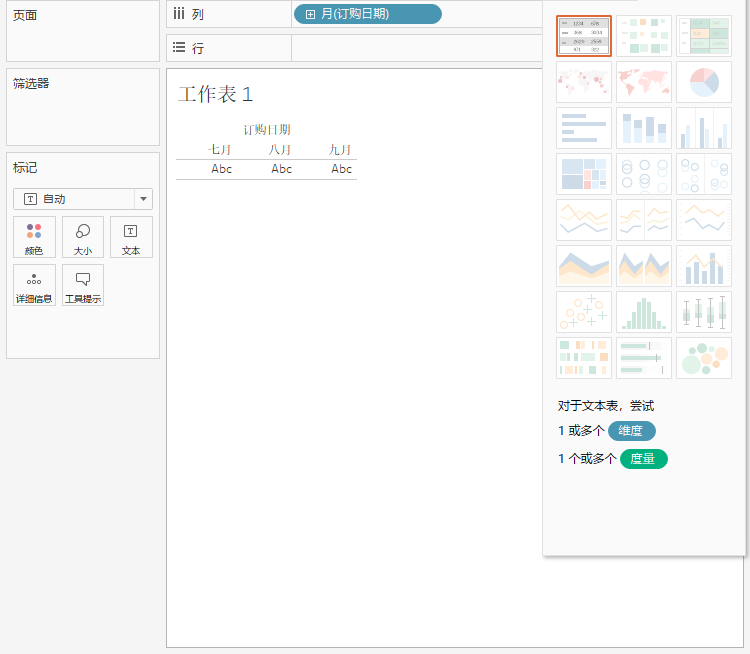This screenshot has width=750, height=654.
Task: Select the continuous lines chart type
Action: (584, 220)
